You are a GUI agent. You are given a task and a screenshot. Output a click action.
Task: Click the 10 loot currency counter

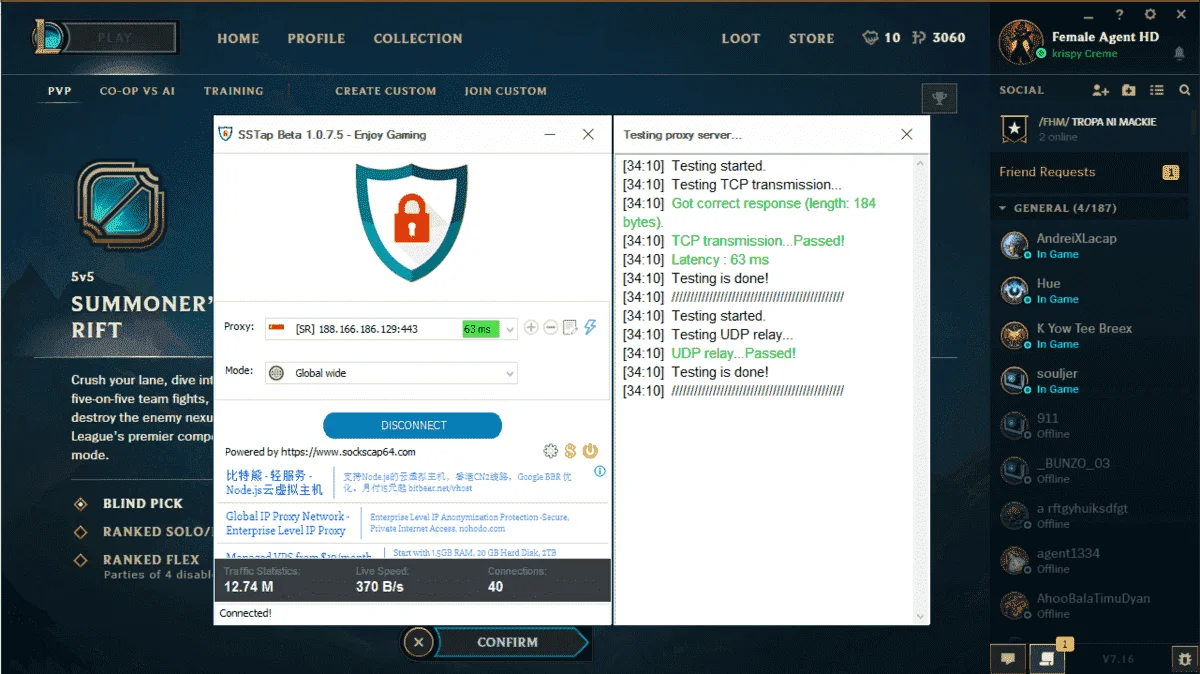click(x=881, y=38)
